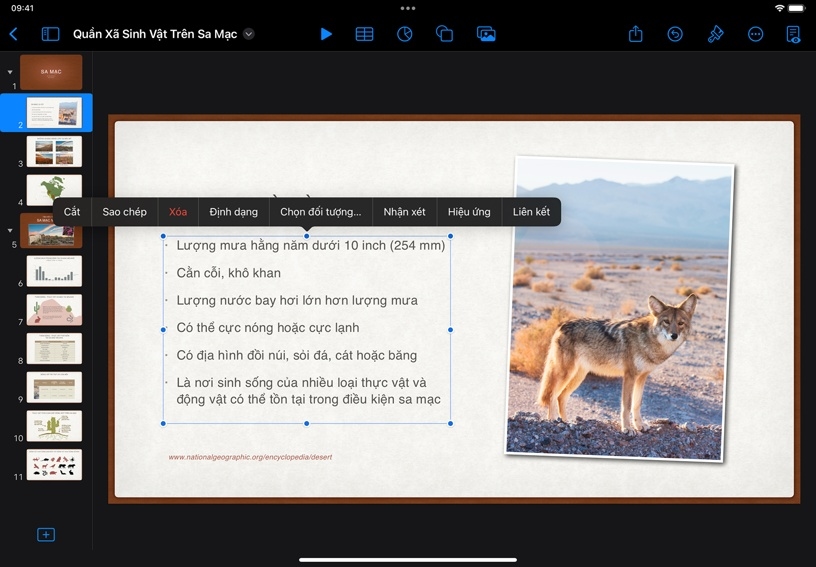Open the chart insert icon
This screenshot has height=567, width=816.
click(404, 34)
